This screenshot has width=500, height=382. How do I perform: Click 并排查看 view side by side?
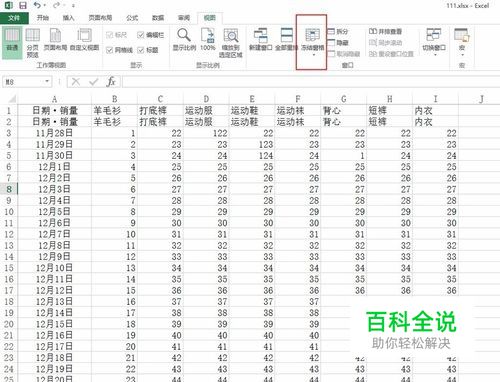385,32
